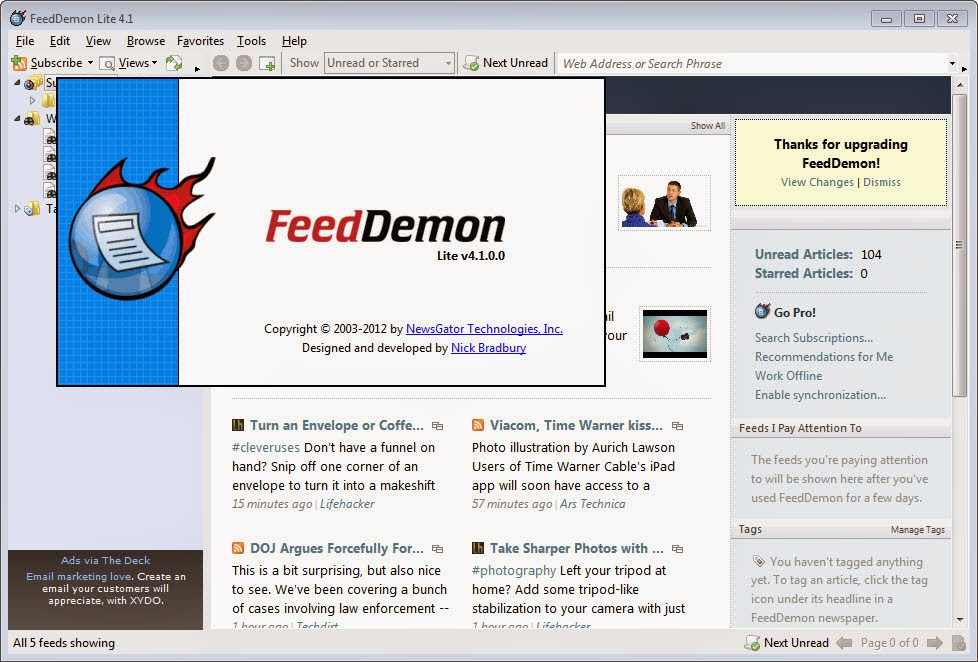978x662 pixels.
Task: Click Enable synchronization... link
Action: [x=820, y=395]
